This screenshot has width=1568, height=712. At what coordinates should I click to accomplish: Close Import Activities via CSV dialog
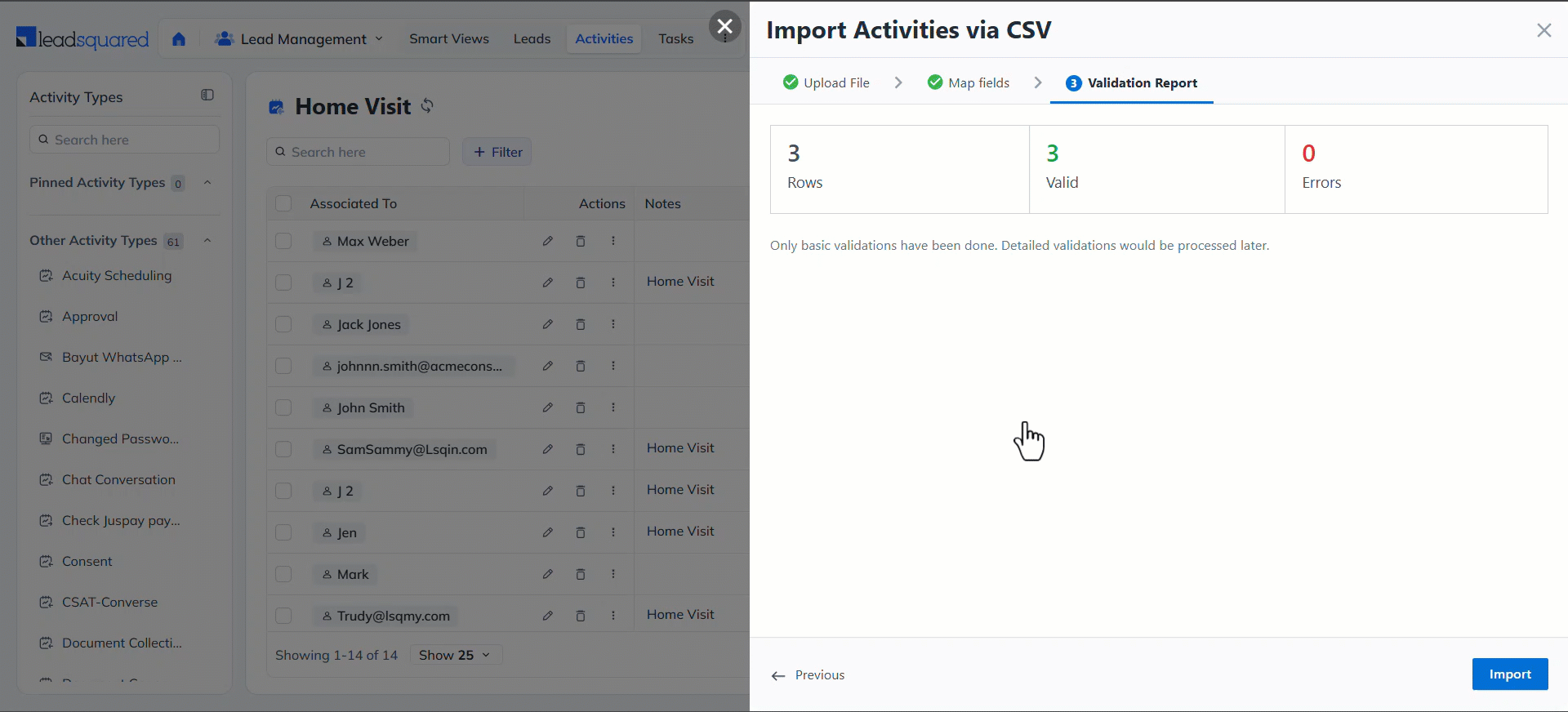tap(1543, 30)
